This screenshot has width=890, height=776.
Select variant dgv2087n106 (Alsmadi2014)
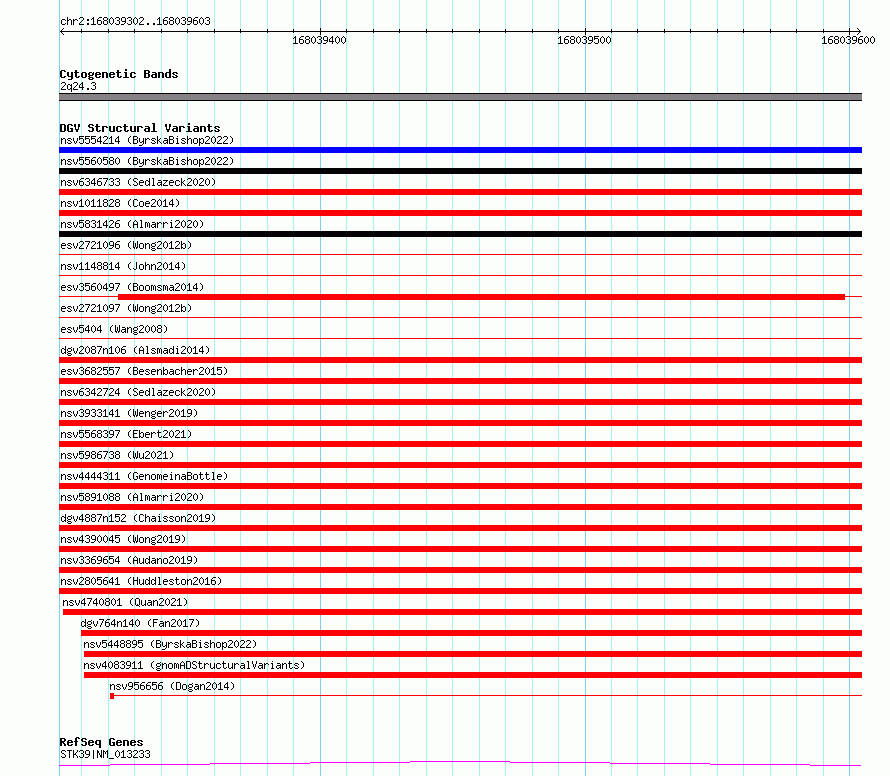[135, 350]
